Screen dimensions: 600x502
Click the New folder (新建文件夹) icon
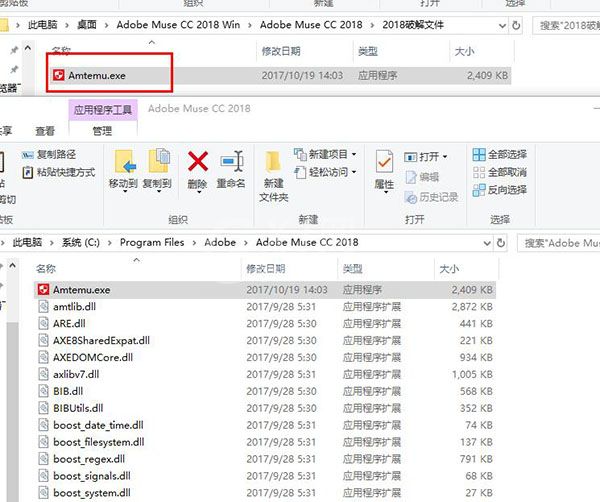click(x=273, y=163)
